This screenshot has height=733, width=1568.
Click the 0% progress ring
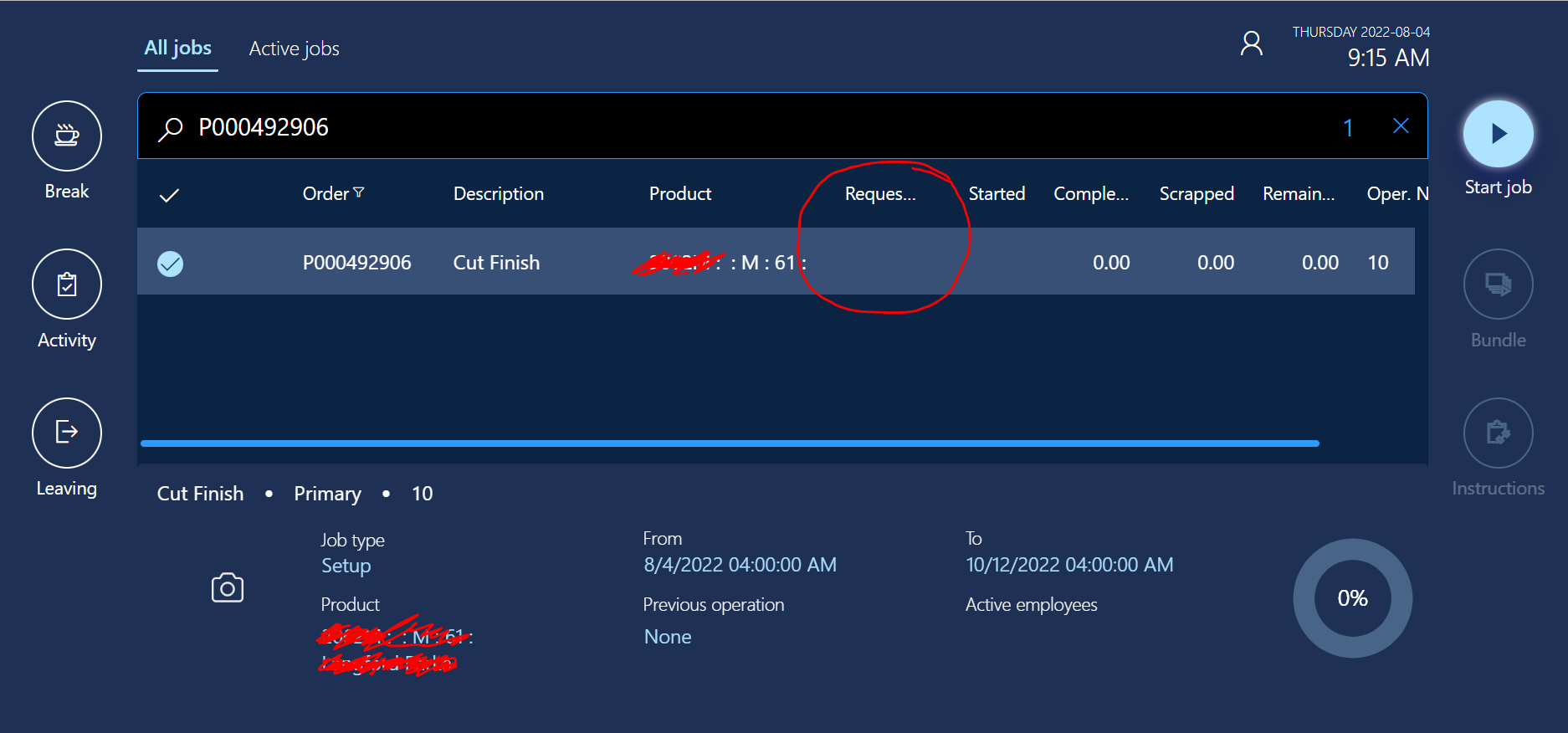point(1352,598)
